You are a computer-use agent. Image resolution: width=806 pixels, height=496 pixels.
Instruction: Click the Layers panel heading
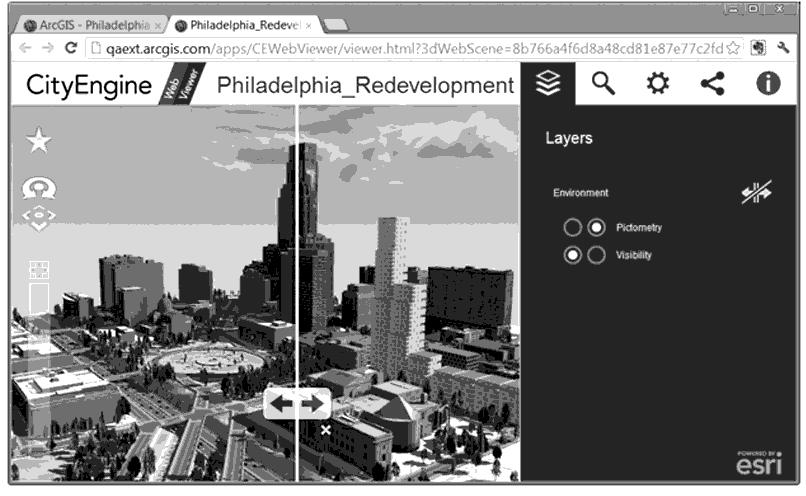pos(569,138)
